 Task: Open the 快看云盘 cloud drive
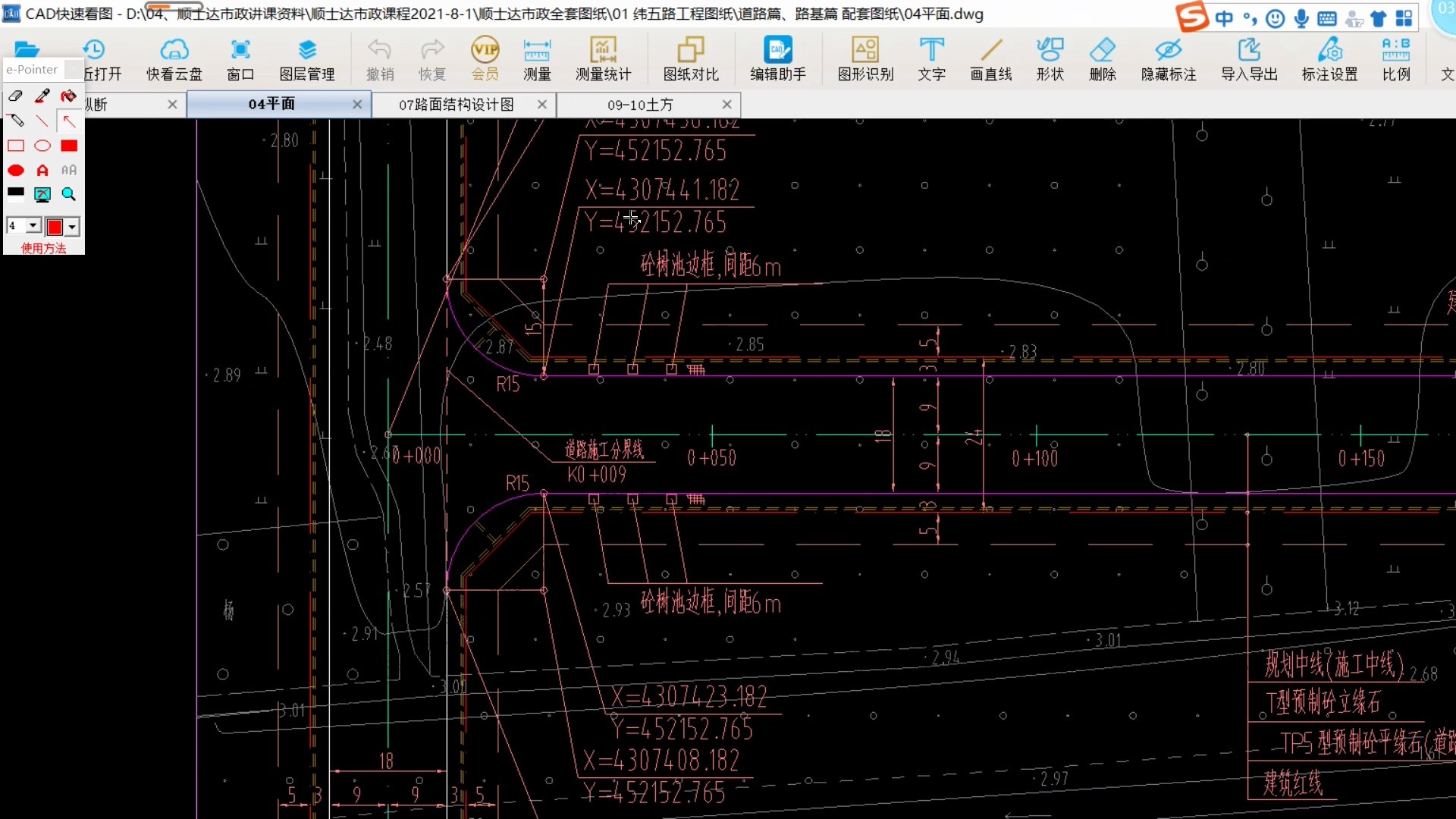174,59
